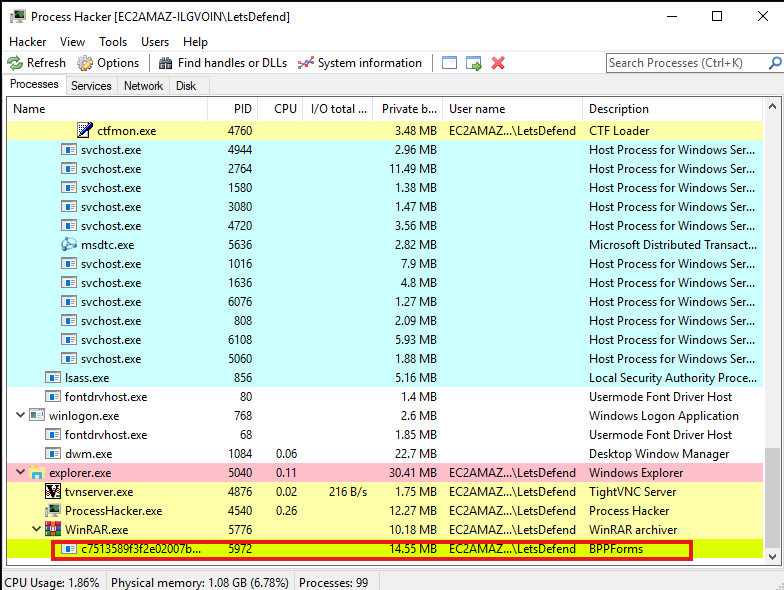
Task: Click icon of svchost.exe PID 1016
Action: click(x=69, y=264)
